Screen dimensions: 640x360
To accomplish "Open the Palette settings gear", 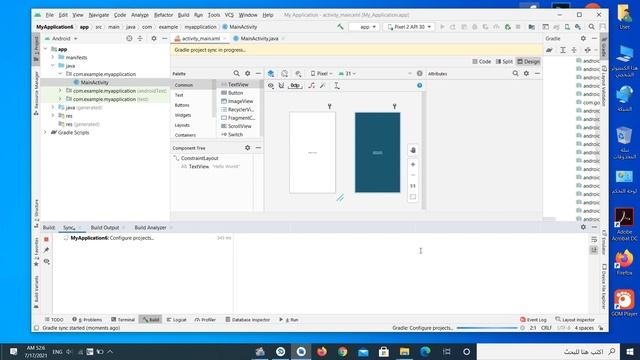I will 247,73.
